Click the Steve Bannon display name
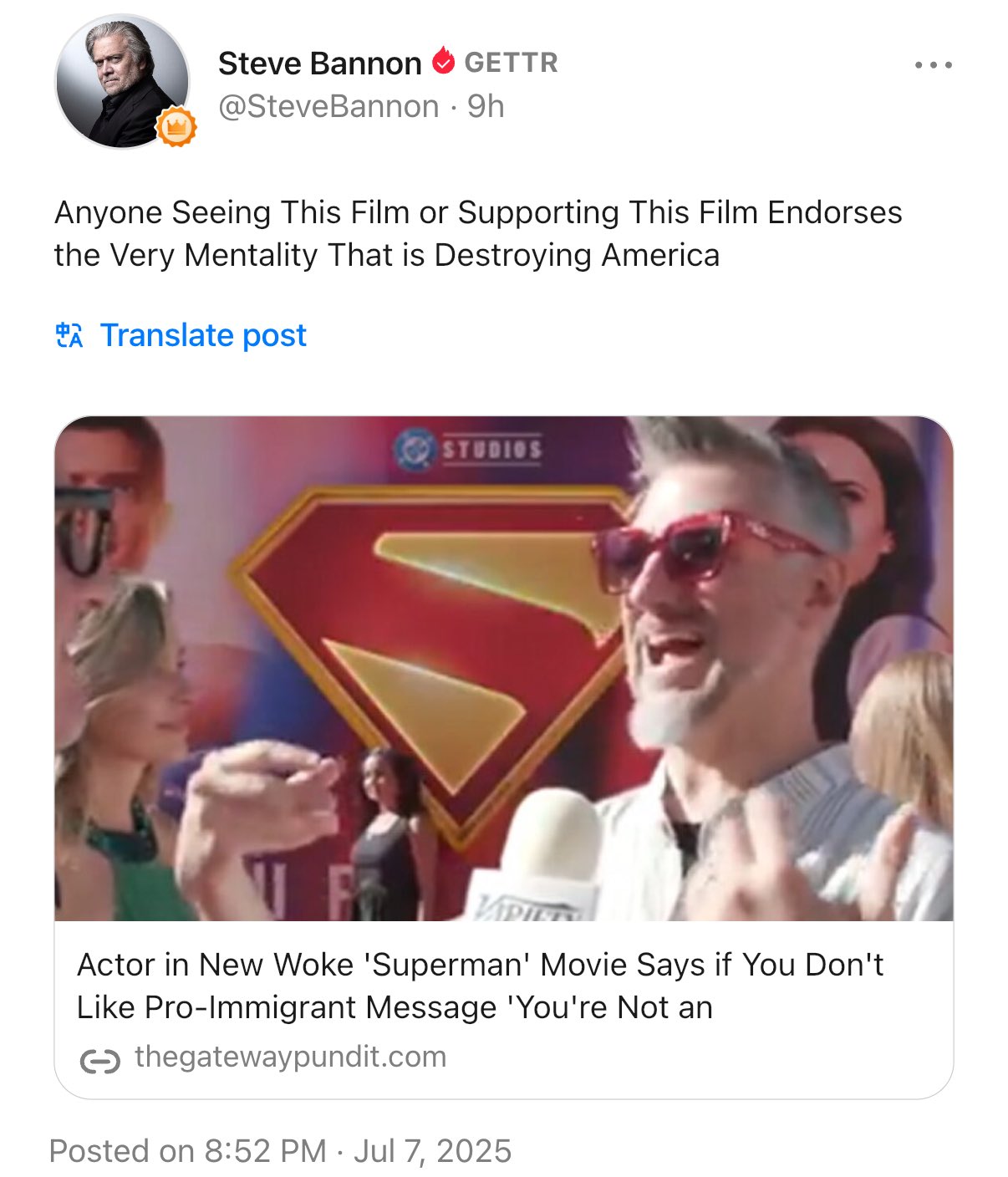The image size is (1008, 1177). click(319, 64)
